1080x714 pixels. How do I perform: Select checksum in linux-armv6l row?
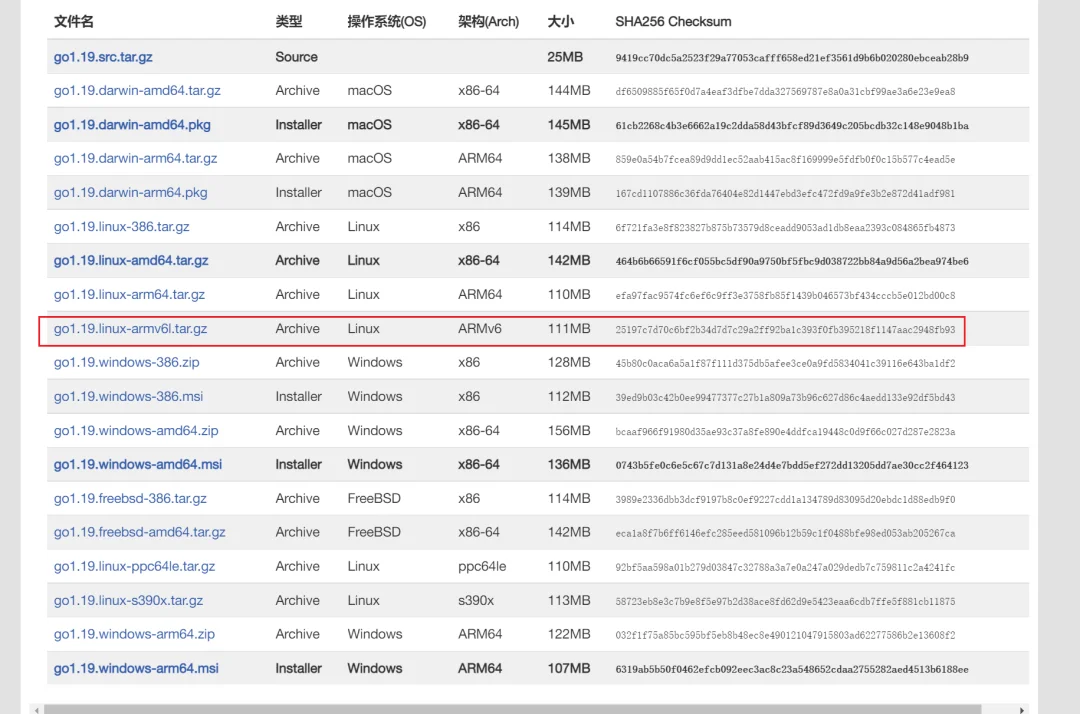(x=785, y=330)
